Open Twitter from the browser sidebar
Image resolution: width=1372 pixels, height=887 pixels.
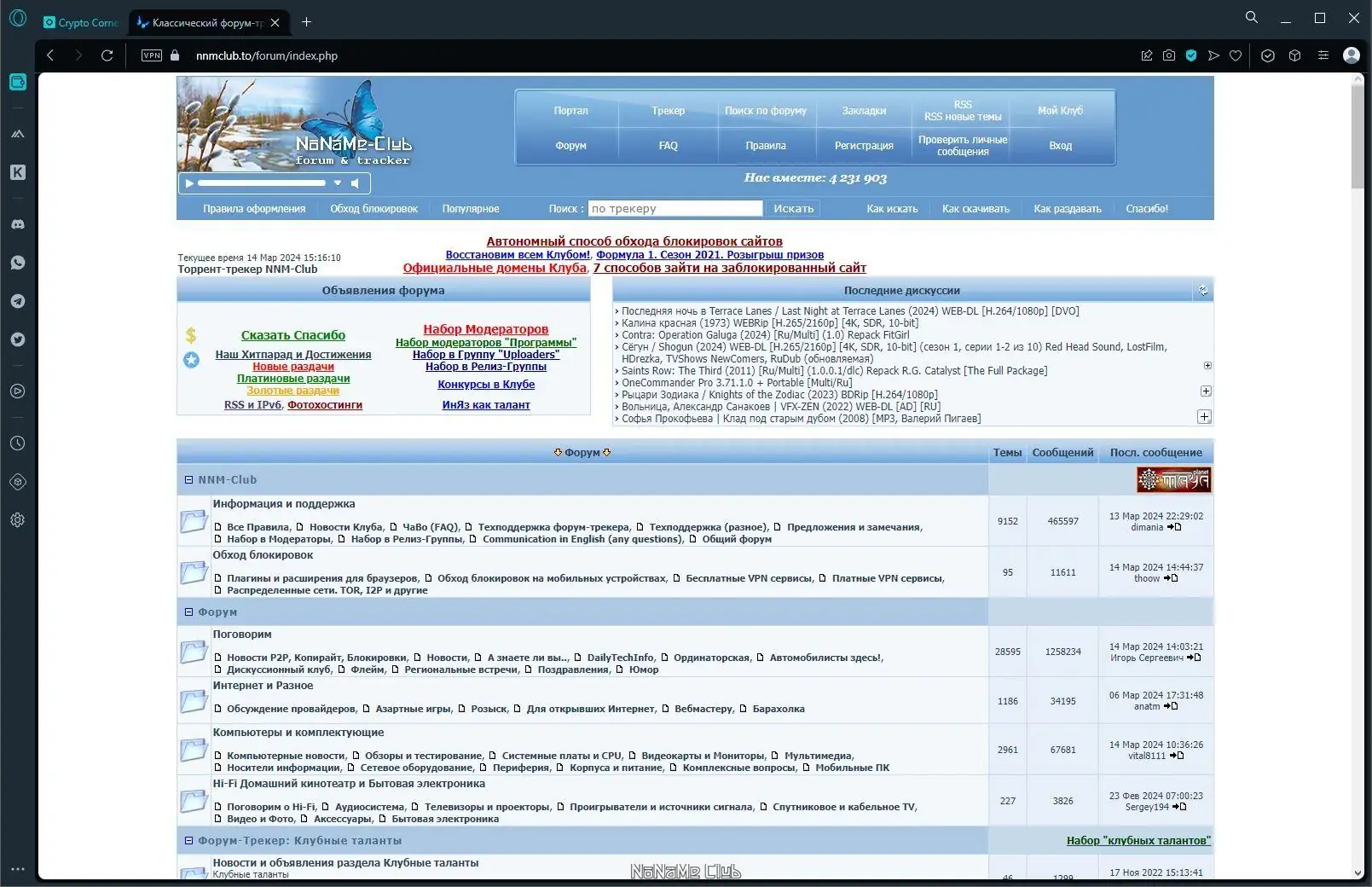(17, 339)
